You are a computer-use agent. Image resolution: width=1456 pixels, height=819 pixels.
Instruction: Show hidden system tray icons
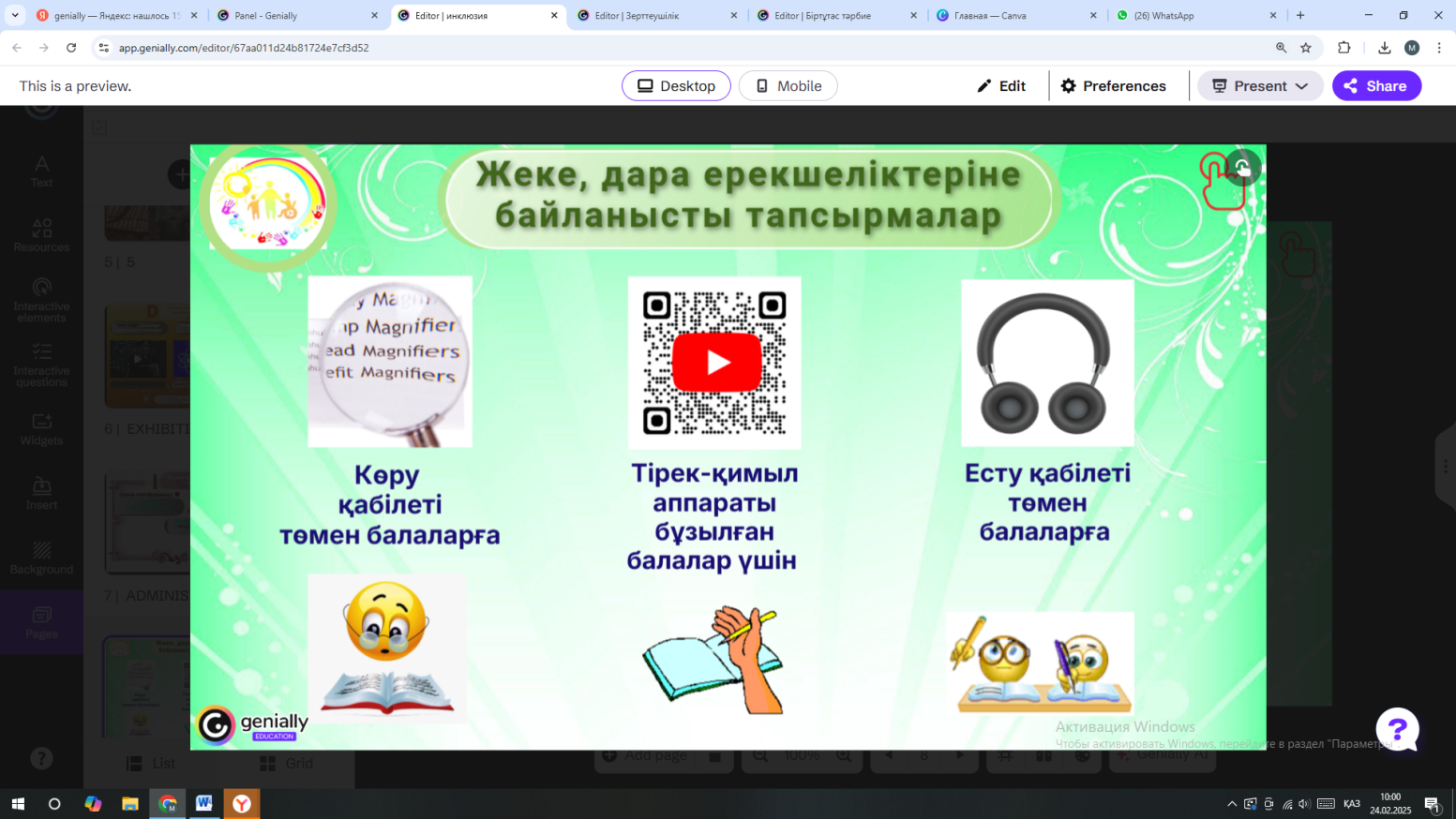point(1232,804)
